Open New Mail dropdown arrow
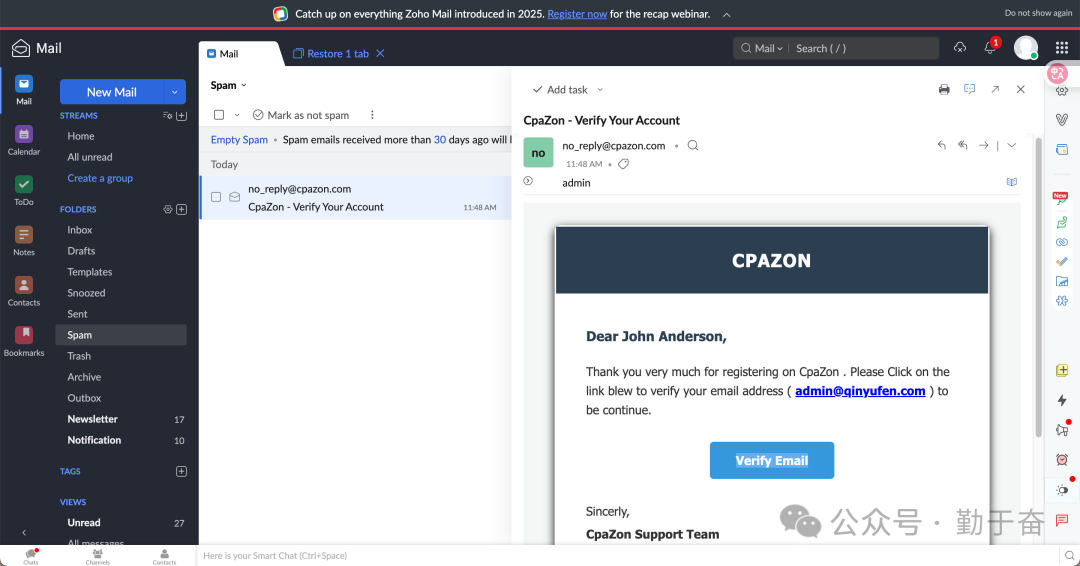The width and height of the screenshot is (1080, 566). coord(174,92)
